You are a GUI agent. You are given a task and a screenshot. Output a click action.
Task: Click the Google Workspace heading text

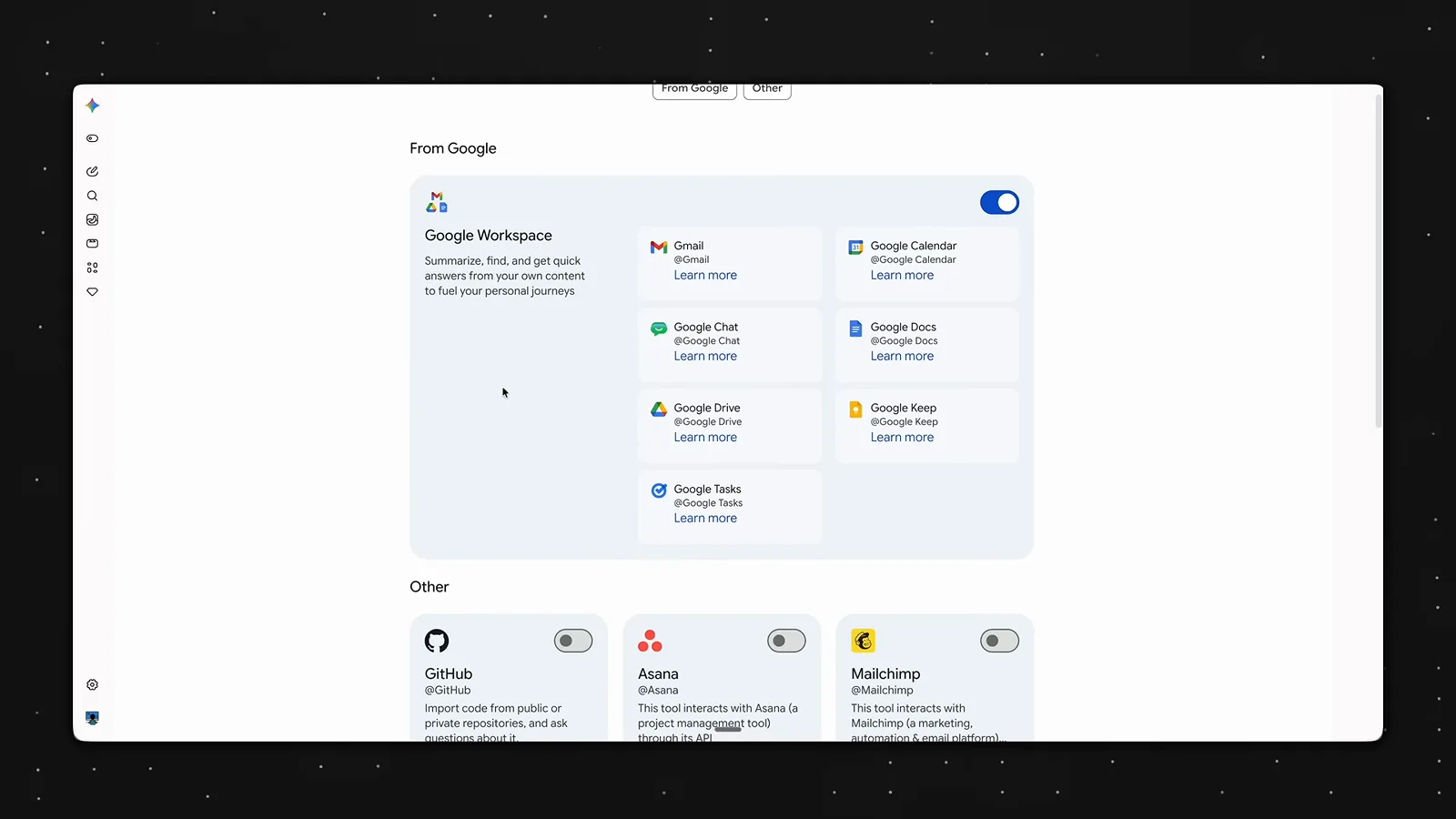(x=489, y=235)
